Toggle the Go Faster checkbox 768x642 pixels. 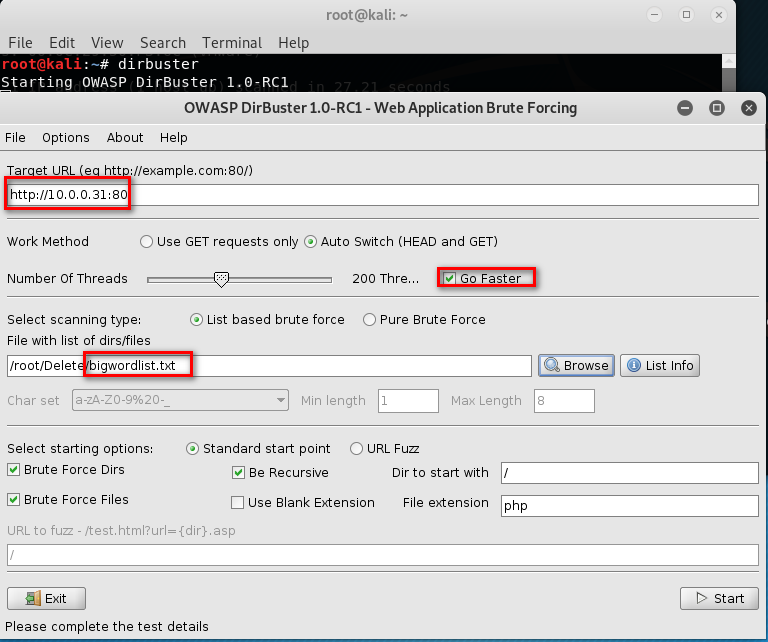coord(449,278)
